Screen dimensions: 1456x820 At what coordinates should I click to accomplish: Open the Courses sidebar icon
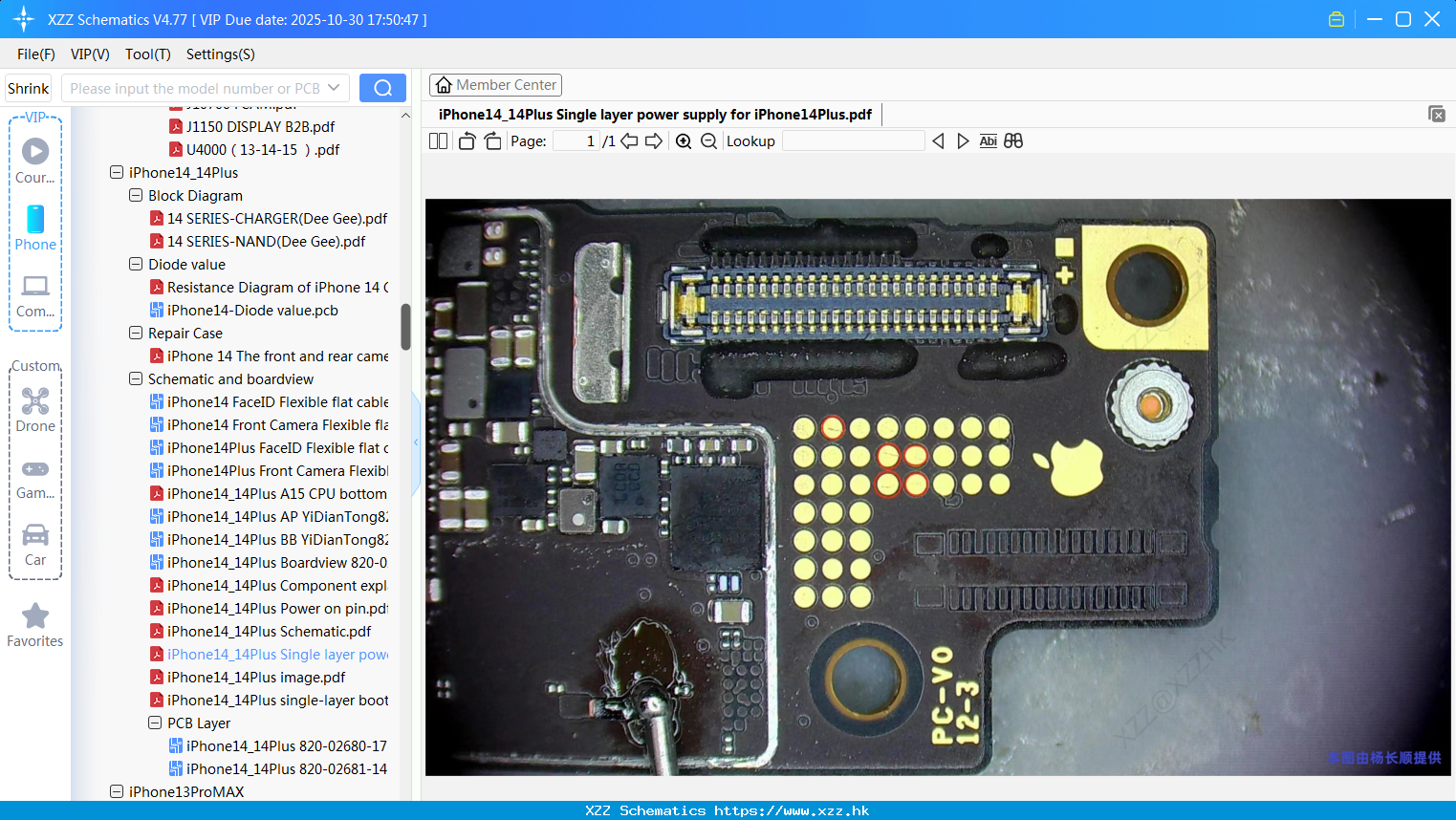click(x=35, y=162)
